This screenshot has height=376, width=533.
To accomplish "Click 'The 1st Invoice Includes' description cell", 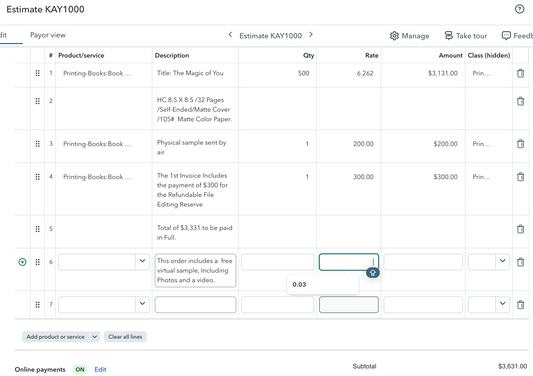I will 192,190.
